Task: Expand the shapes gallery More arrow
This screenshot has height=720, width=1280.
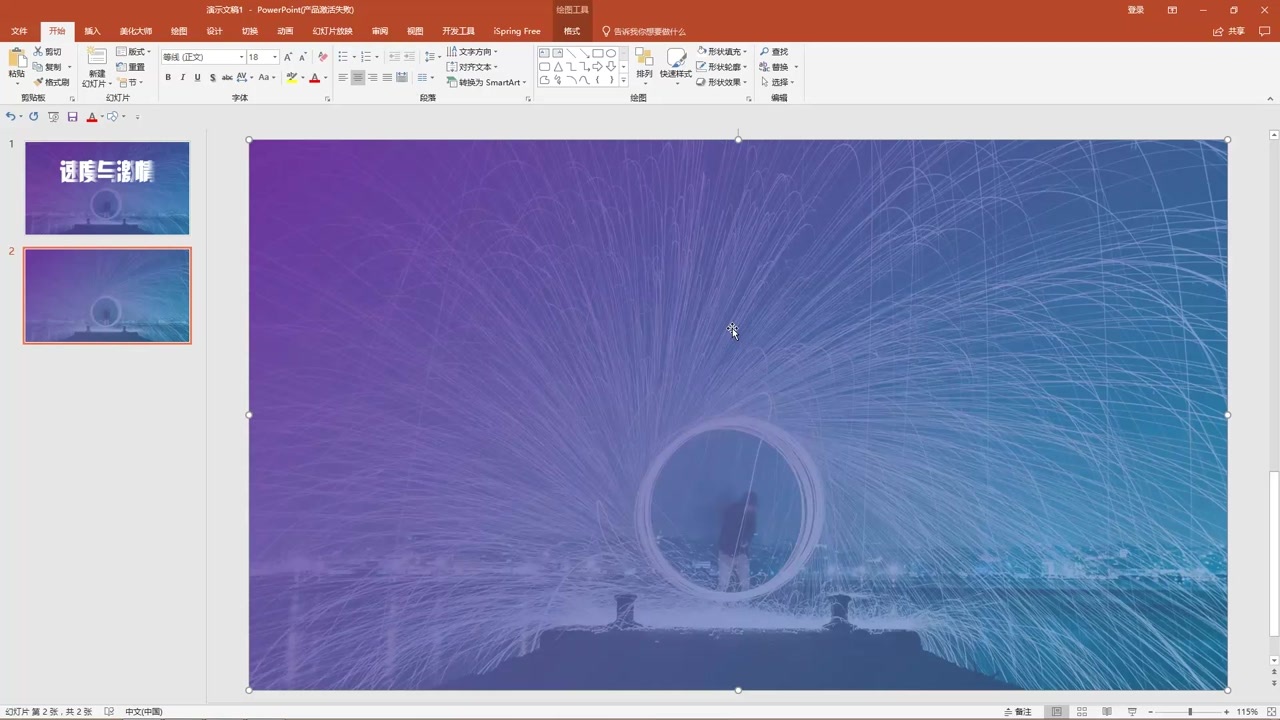Action: coord(624,80)
